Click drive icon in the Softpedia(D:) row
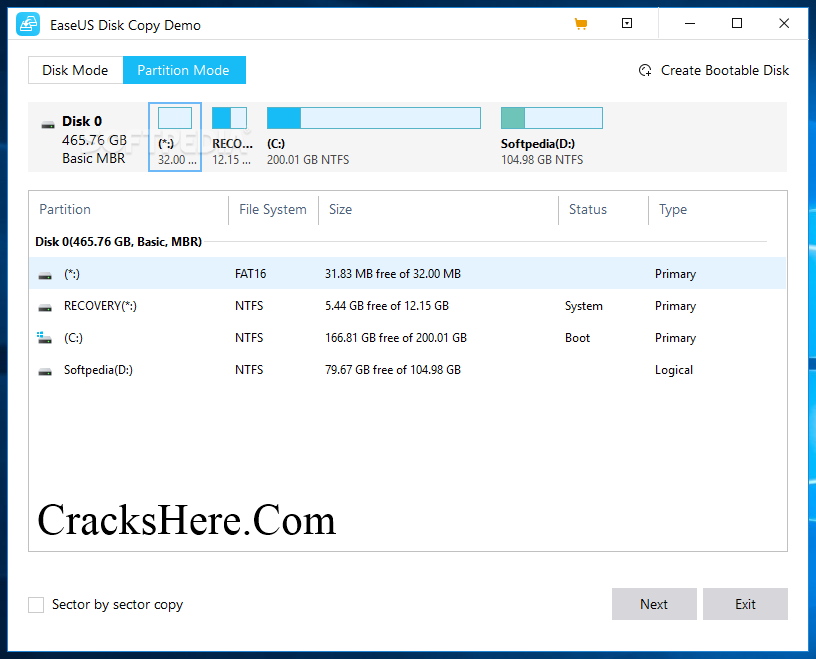The height and width of the screenshot is (659, 816). point(45,371)
